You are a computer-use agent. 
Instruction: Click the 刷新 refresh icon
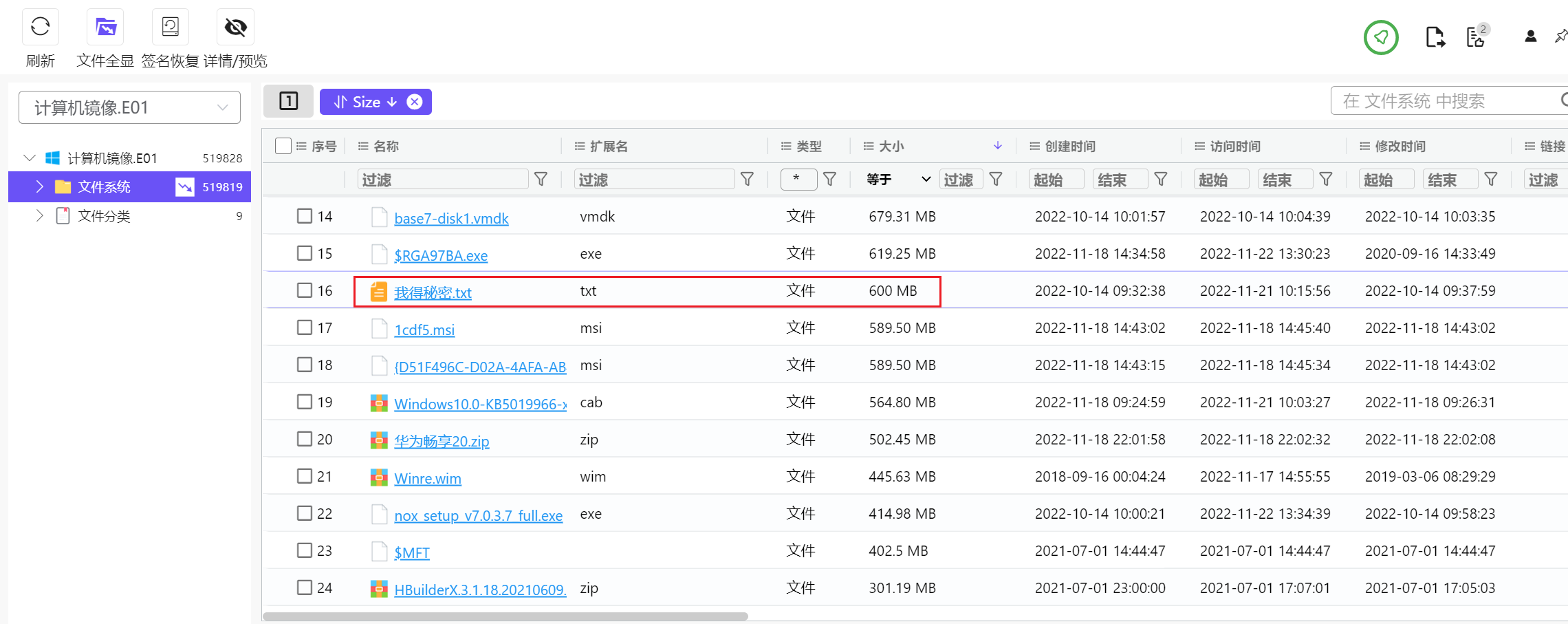[41, 27]
